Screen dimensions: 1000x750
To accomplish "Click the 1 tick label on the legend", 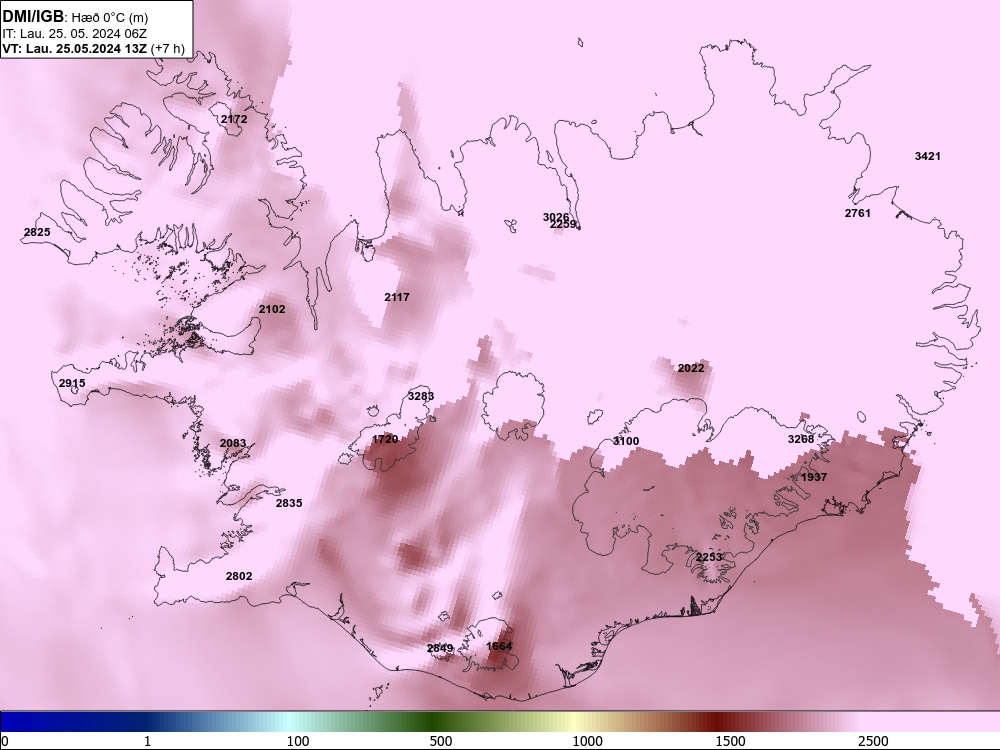I will (x=147, y=741).
